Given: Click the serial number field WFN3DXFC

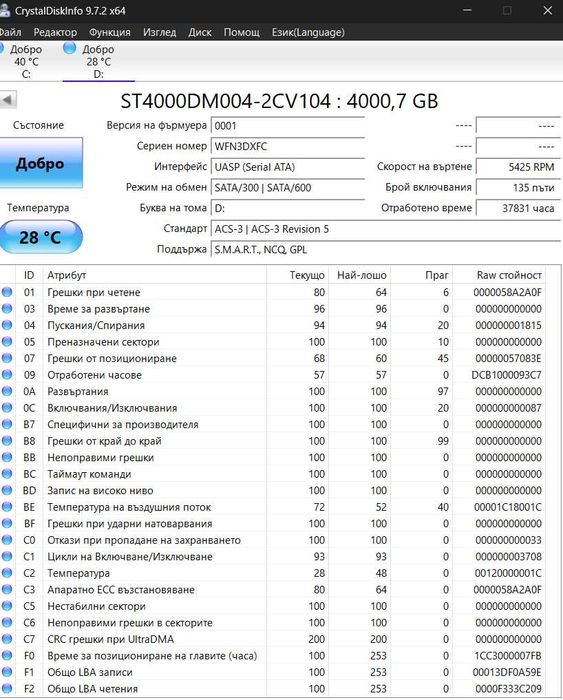Looking at the screenshot, I should point(288,146).
